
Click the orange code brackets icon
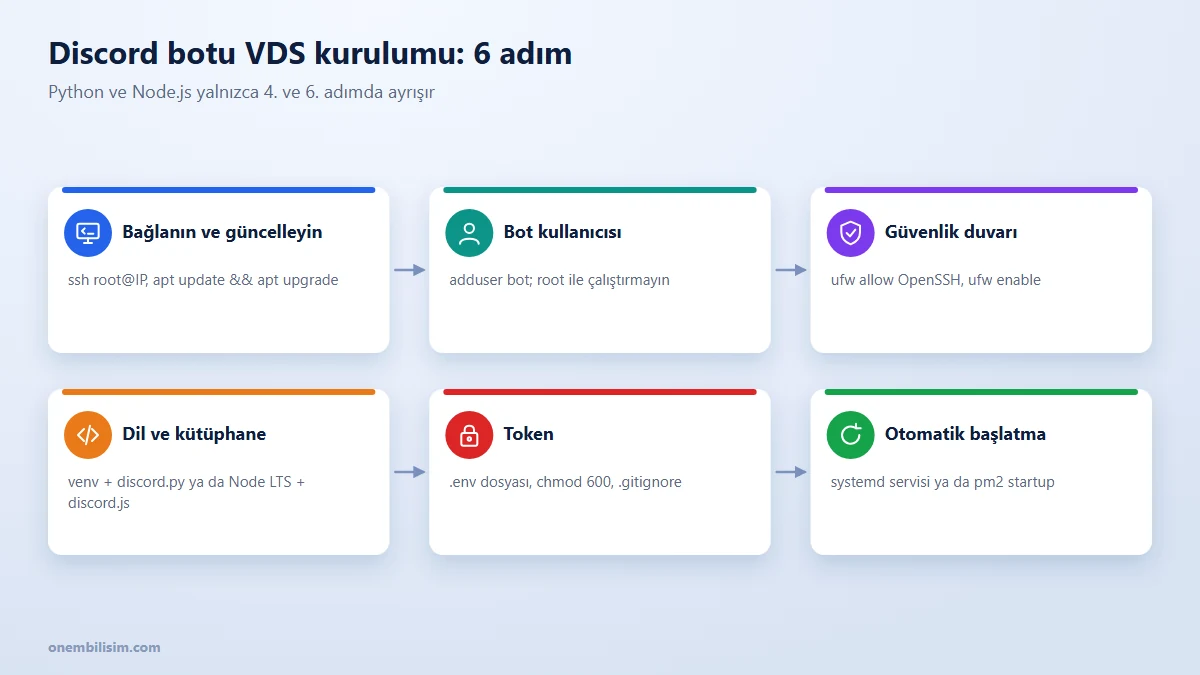88,435
